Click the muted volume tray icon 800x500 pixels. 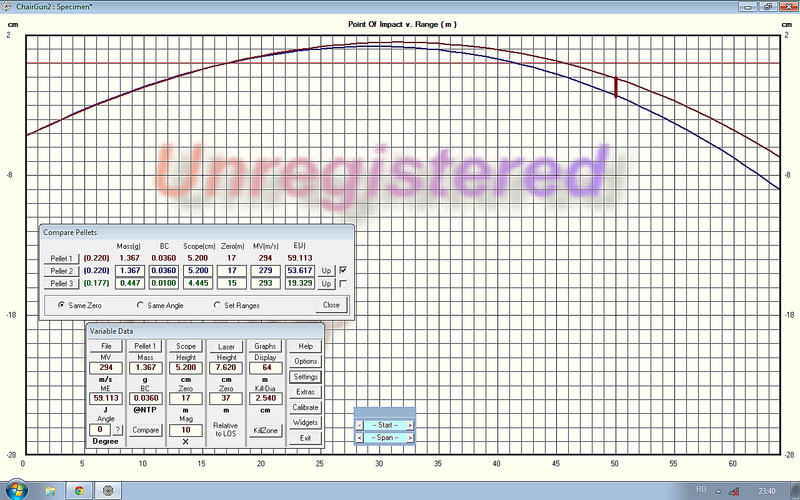coord(734,491)
